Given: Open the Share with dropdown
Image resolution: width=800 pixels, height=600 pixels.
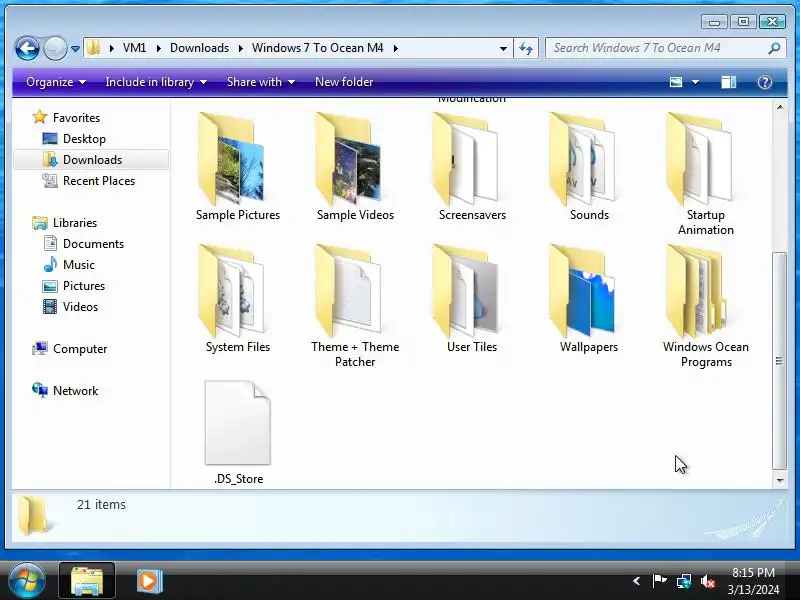Looking at the screenshot, I should [261, 82].
